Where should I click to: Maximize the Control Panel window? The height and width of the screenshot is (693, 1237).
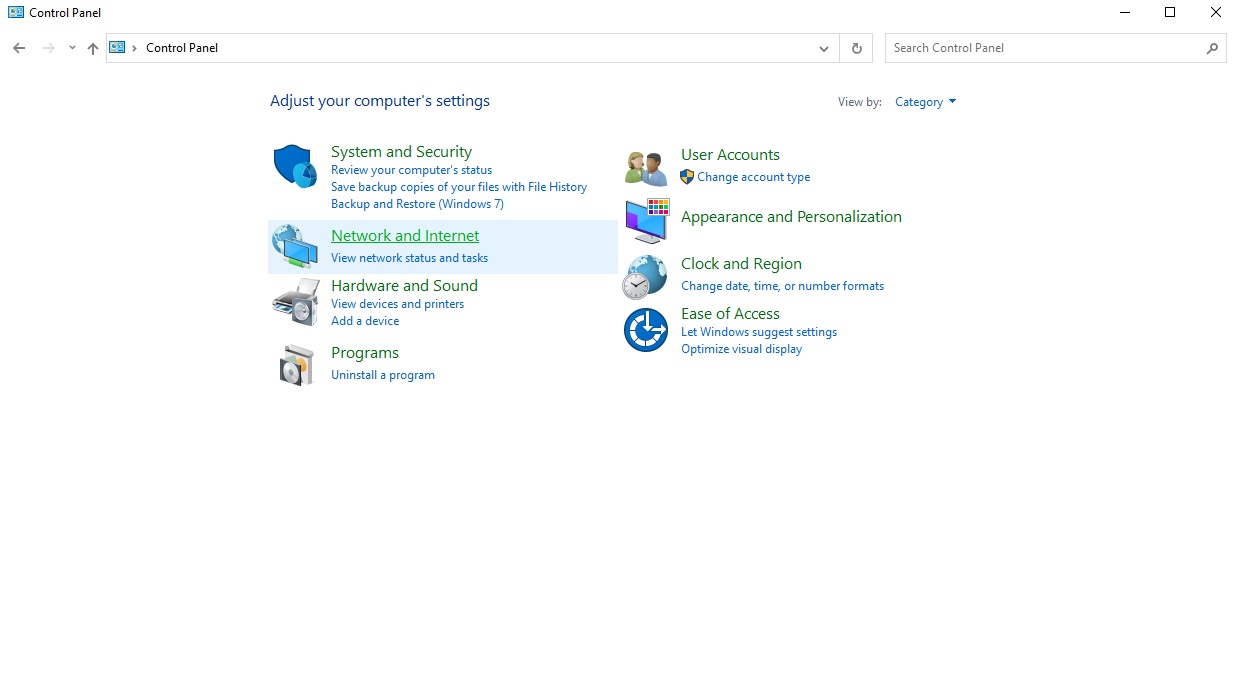[x=1170, y=13]
